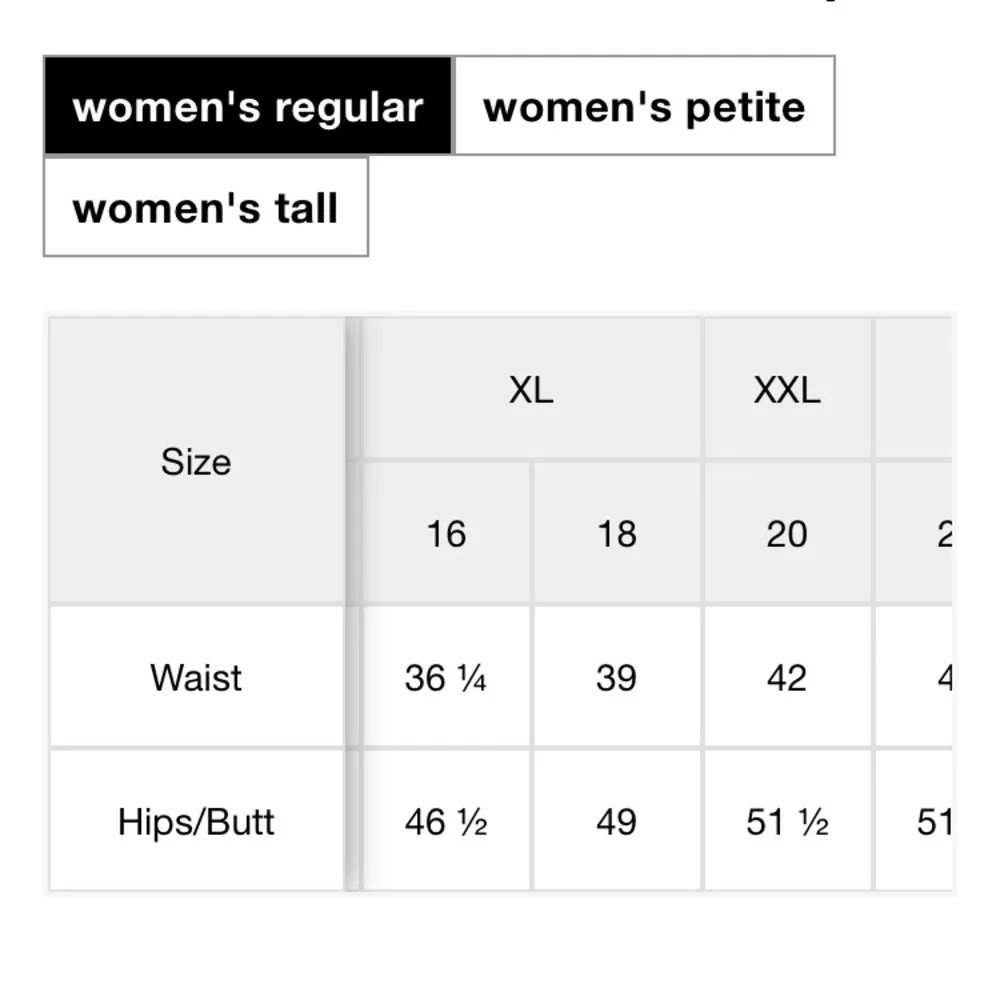
Task: Select the women's regular tab
Action: point(248,106)
